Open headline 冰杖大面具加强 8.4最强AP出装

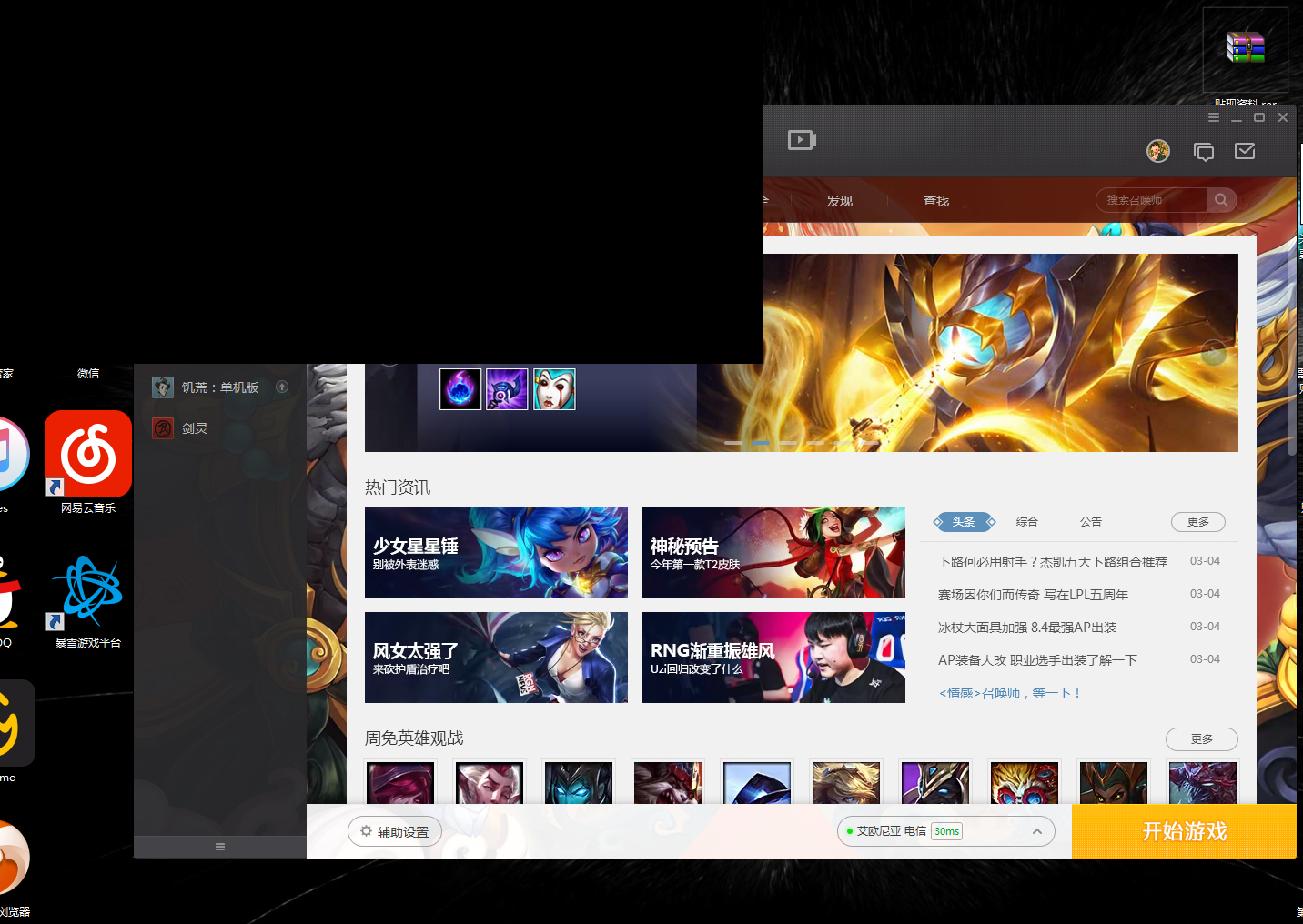[1027, 628]
